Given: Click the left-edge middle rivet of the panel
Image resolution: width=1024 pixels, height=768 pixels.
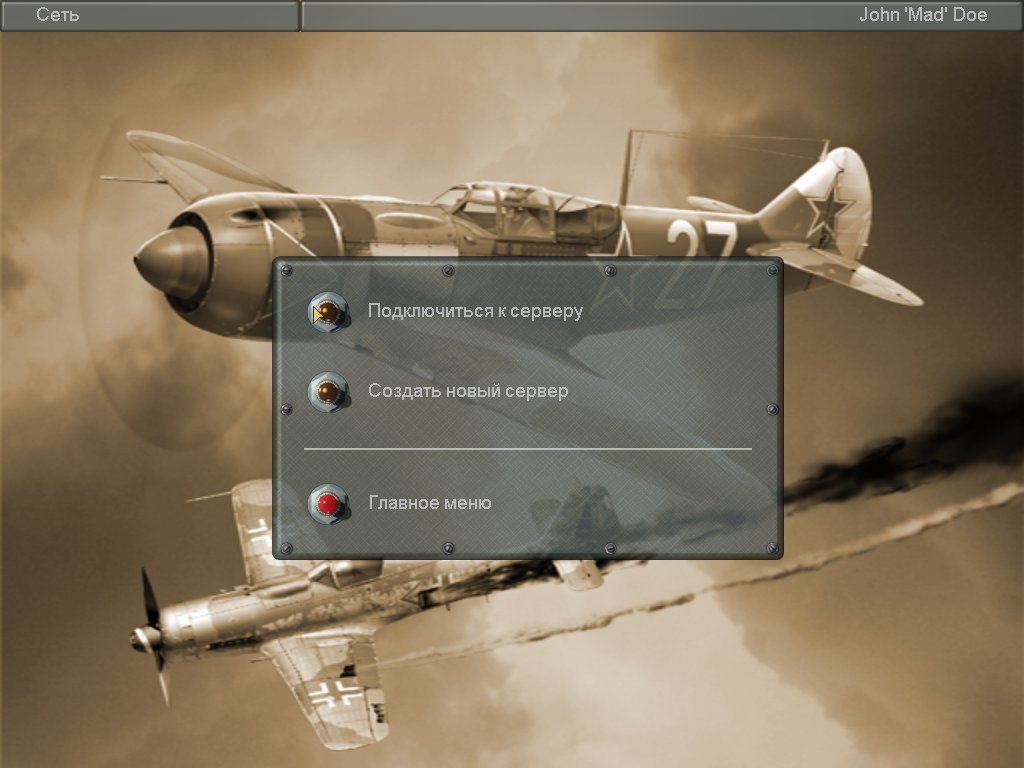Looking at the screenshot, I should tap(286, 410).
